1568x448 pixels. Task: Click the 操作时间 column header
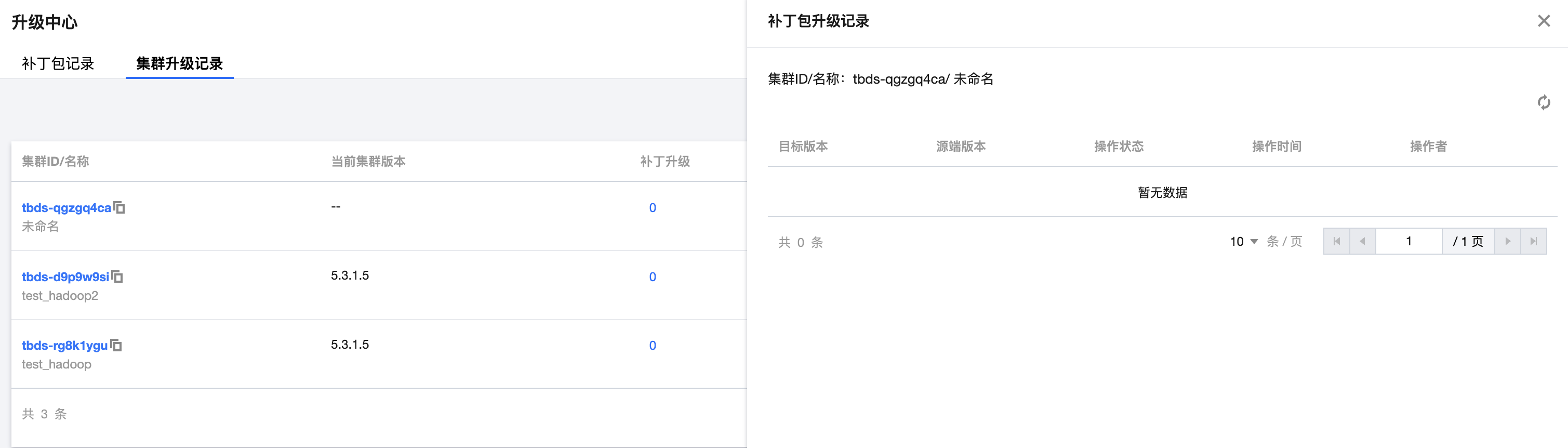tap(1276, 146)
